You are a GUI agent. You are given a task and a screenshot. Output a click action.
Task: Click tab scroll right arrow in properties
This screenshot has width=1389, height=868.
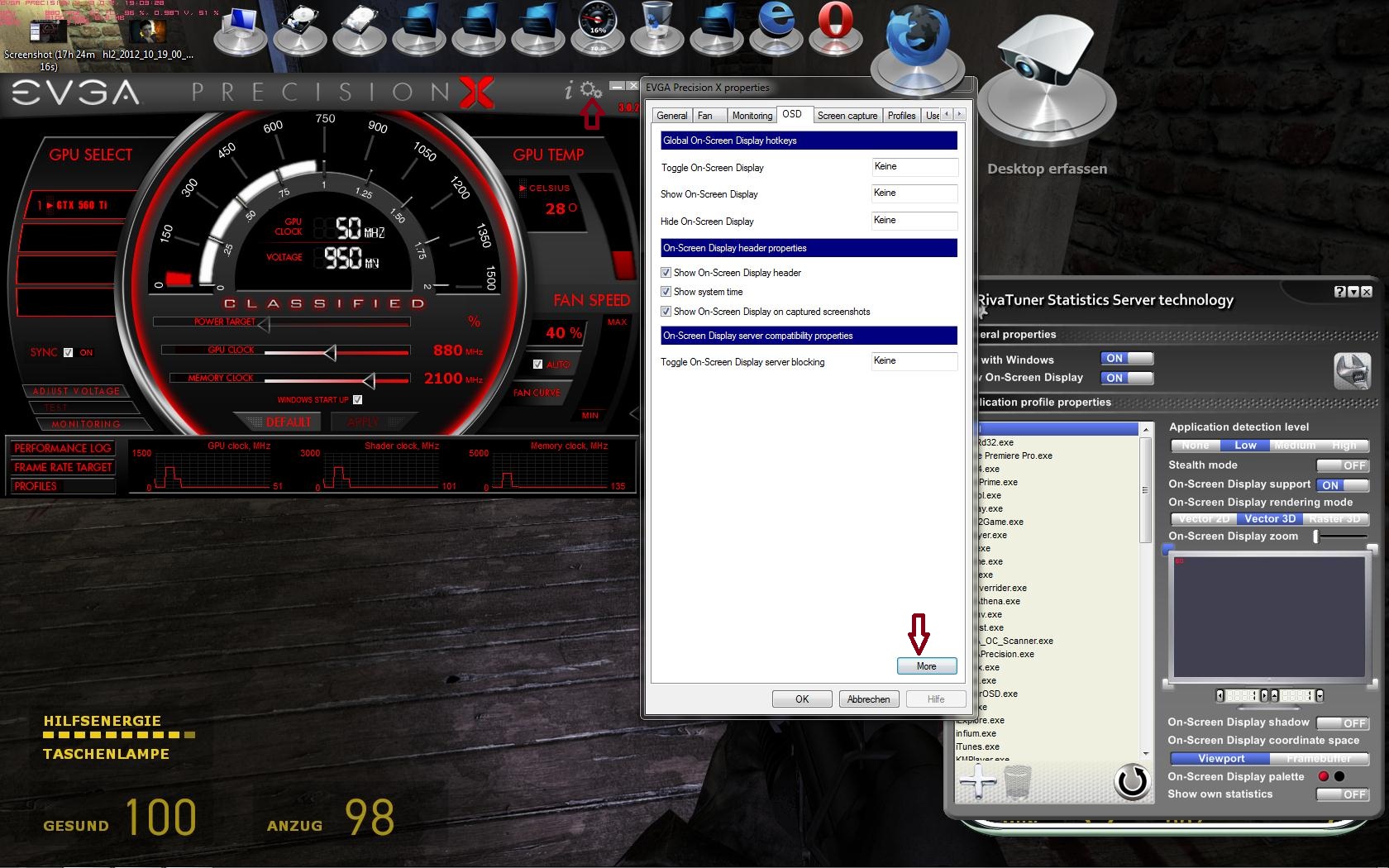960,115
